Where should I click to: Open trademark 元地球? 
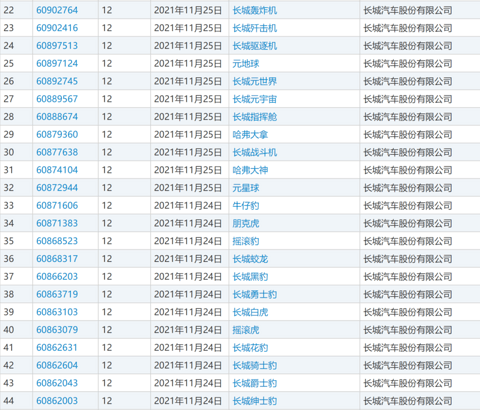point(246,64)
